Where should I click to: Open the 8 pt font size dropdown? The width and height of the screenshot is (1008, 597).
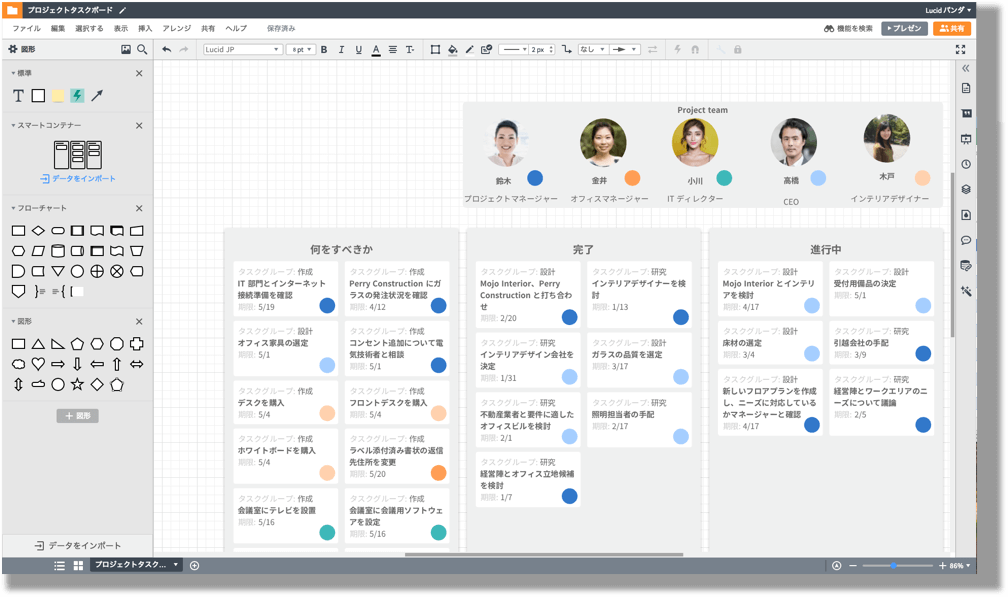tap(300, 49)
